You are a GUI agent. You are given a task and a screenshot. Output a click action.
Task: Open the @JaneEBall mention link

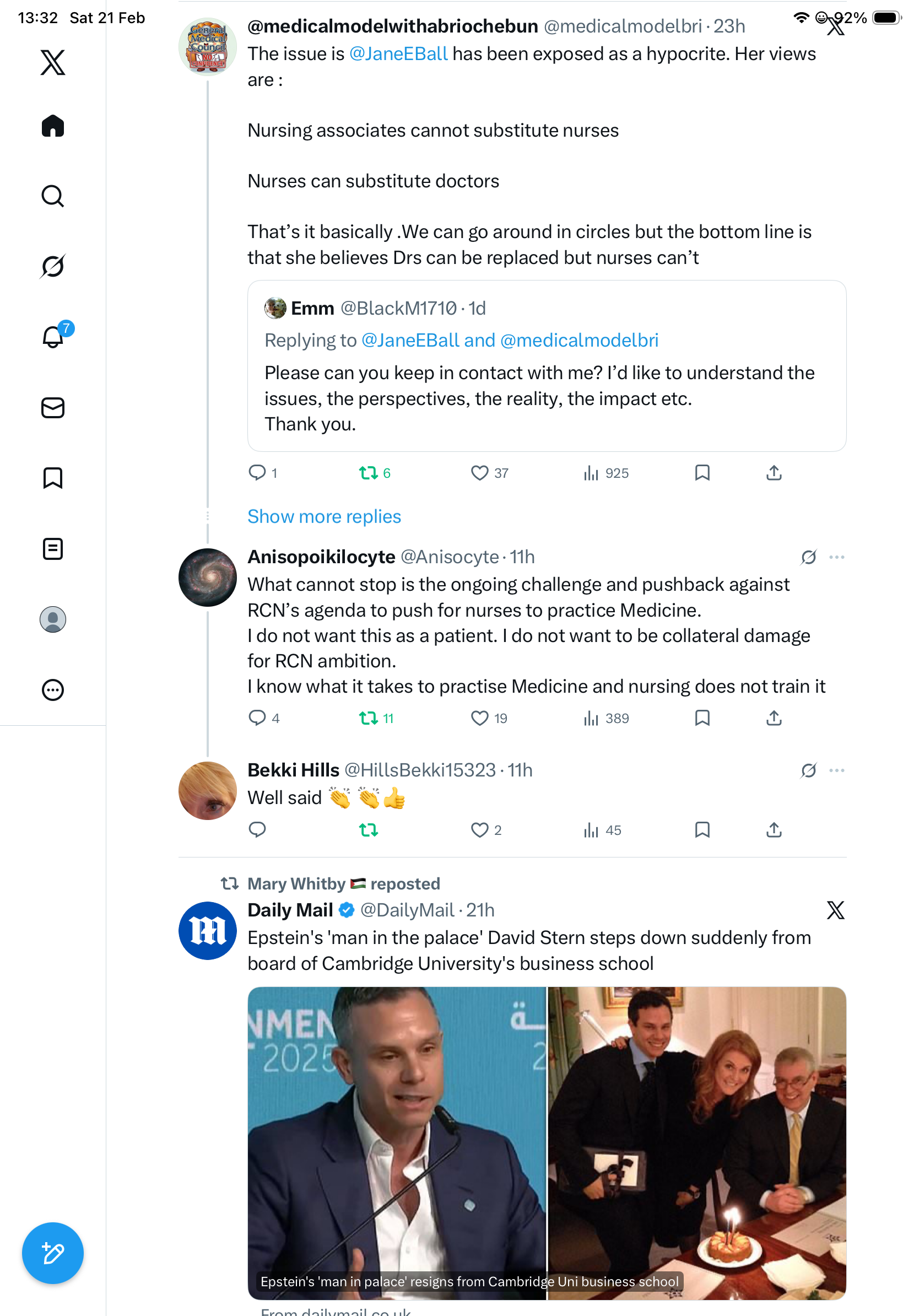(398, 54)
